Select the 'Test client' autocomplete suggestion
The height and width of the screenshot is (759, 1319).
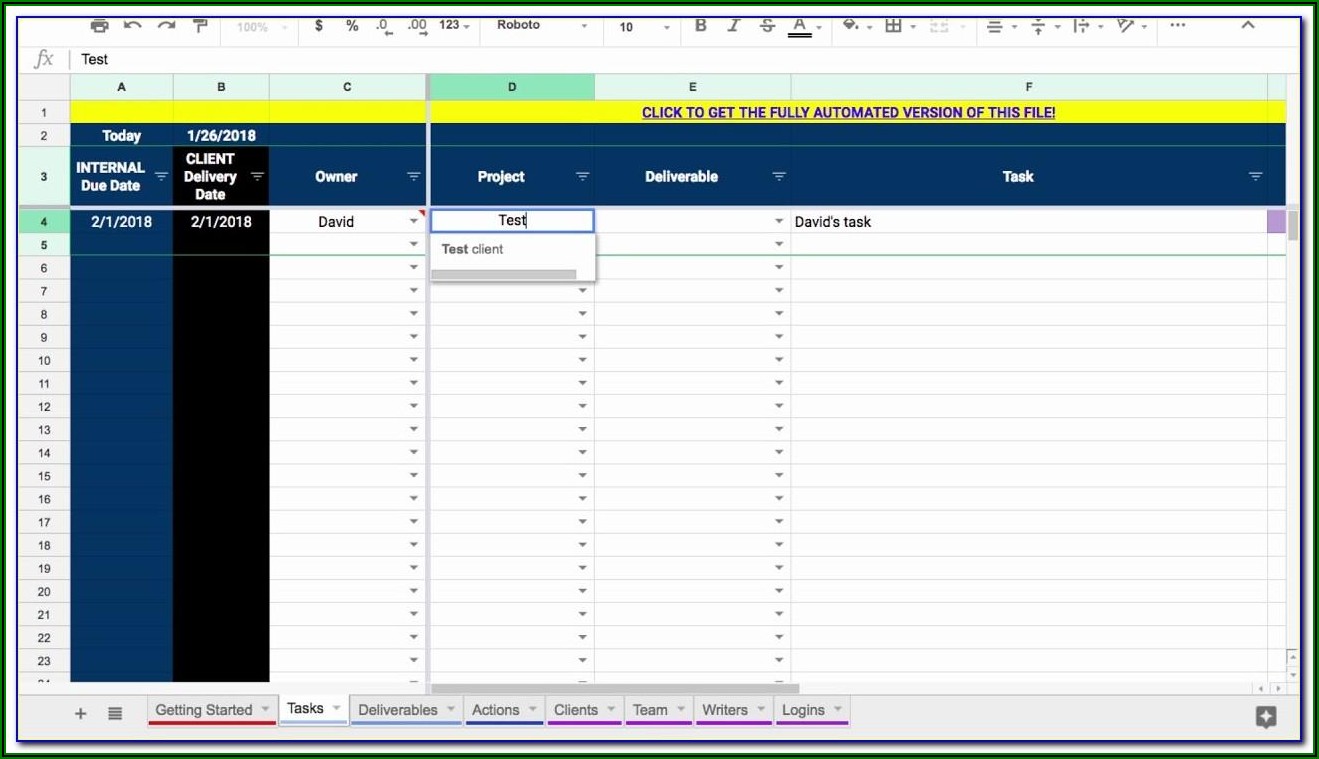[x=473, y=249]
